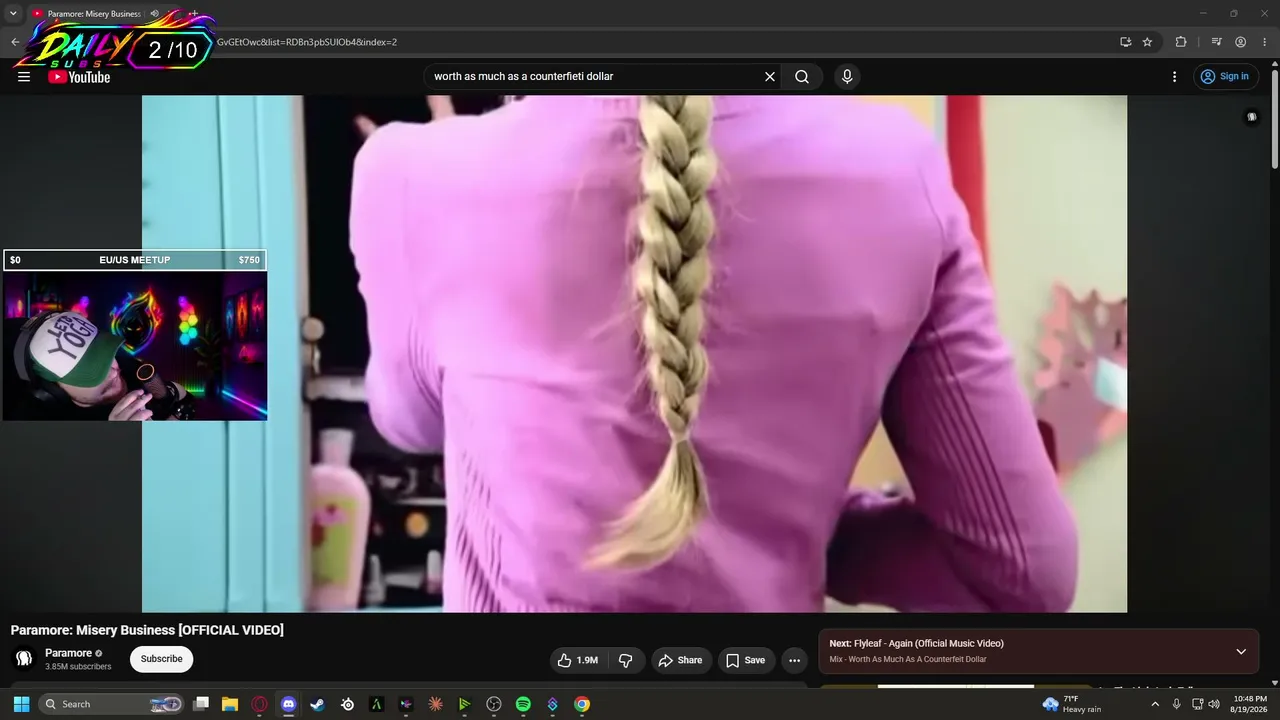
Task: Like the video with 1.9M thumbs up
Action: (578, 660)
